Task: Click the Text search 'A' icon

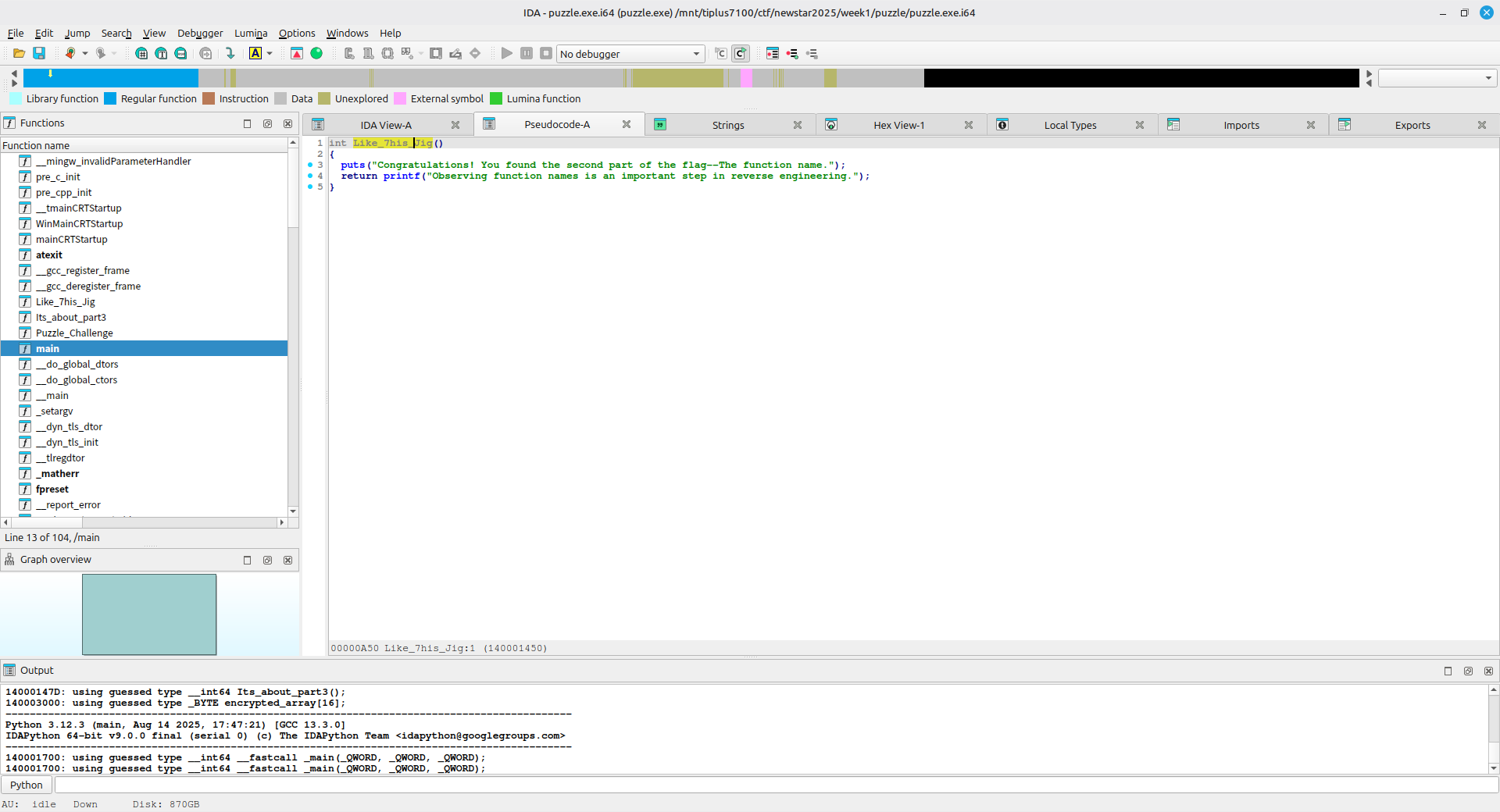Action: 255,53
